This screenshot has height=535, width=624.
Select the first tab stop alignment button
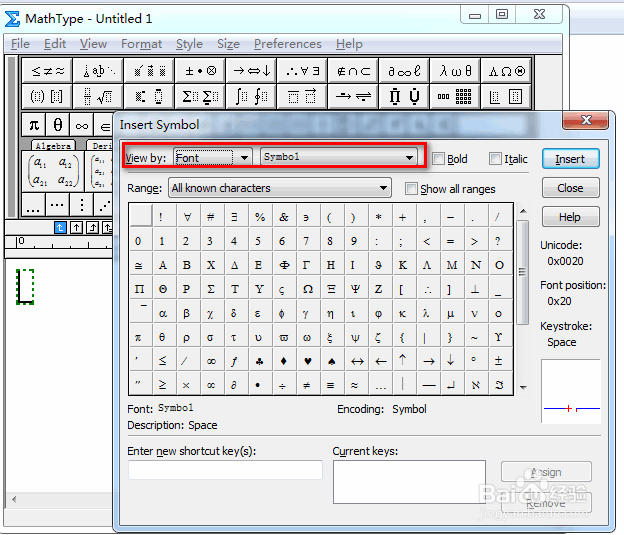coord(60,227)
